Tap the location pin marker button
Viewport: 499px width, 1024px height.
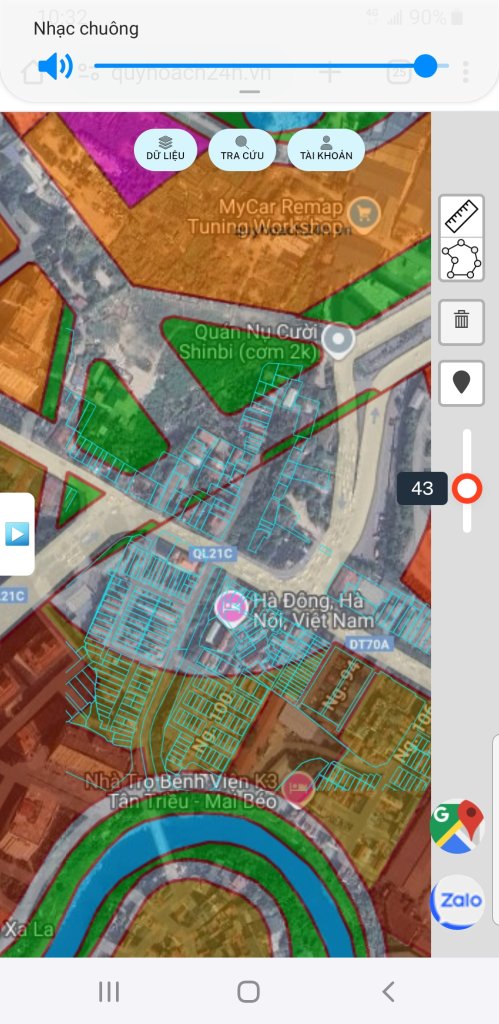461,383
